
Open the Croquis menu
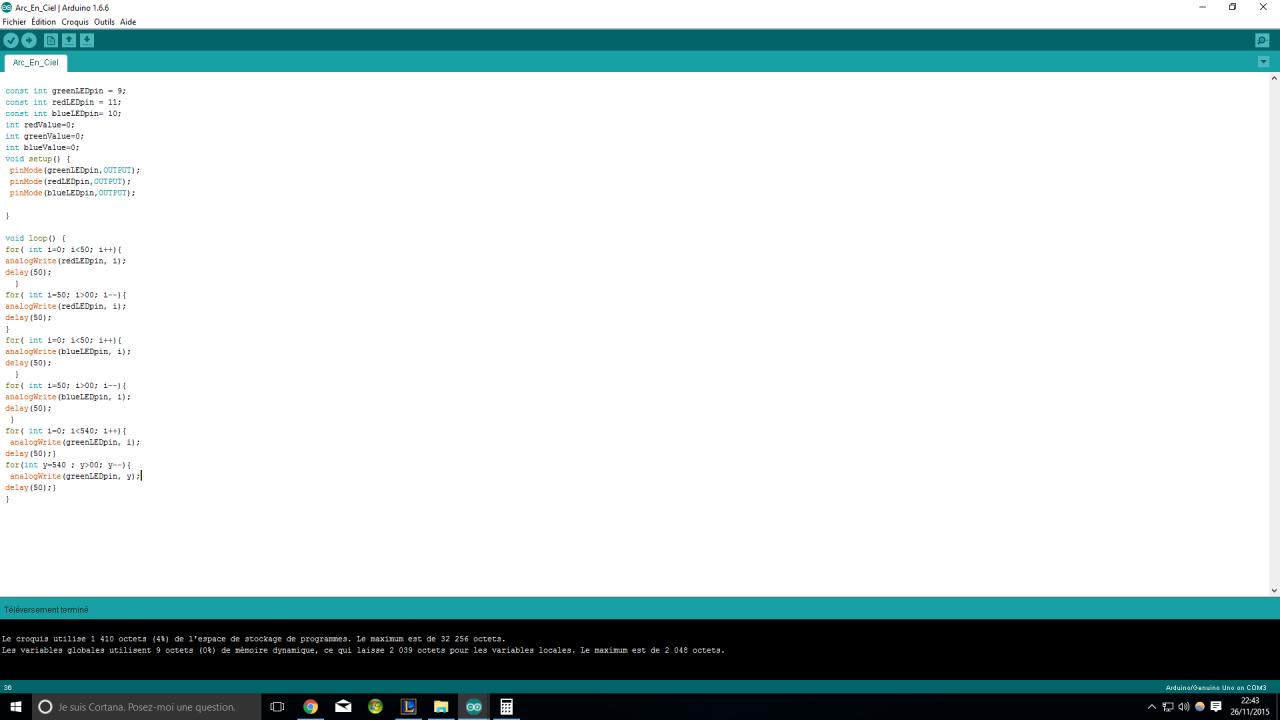[75, 22]
